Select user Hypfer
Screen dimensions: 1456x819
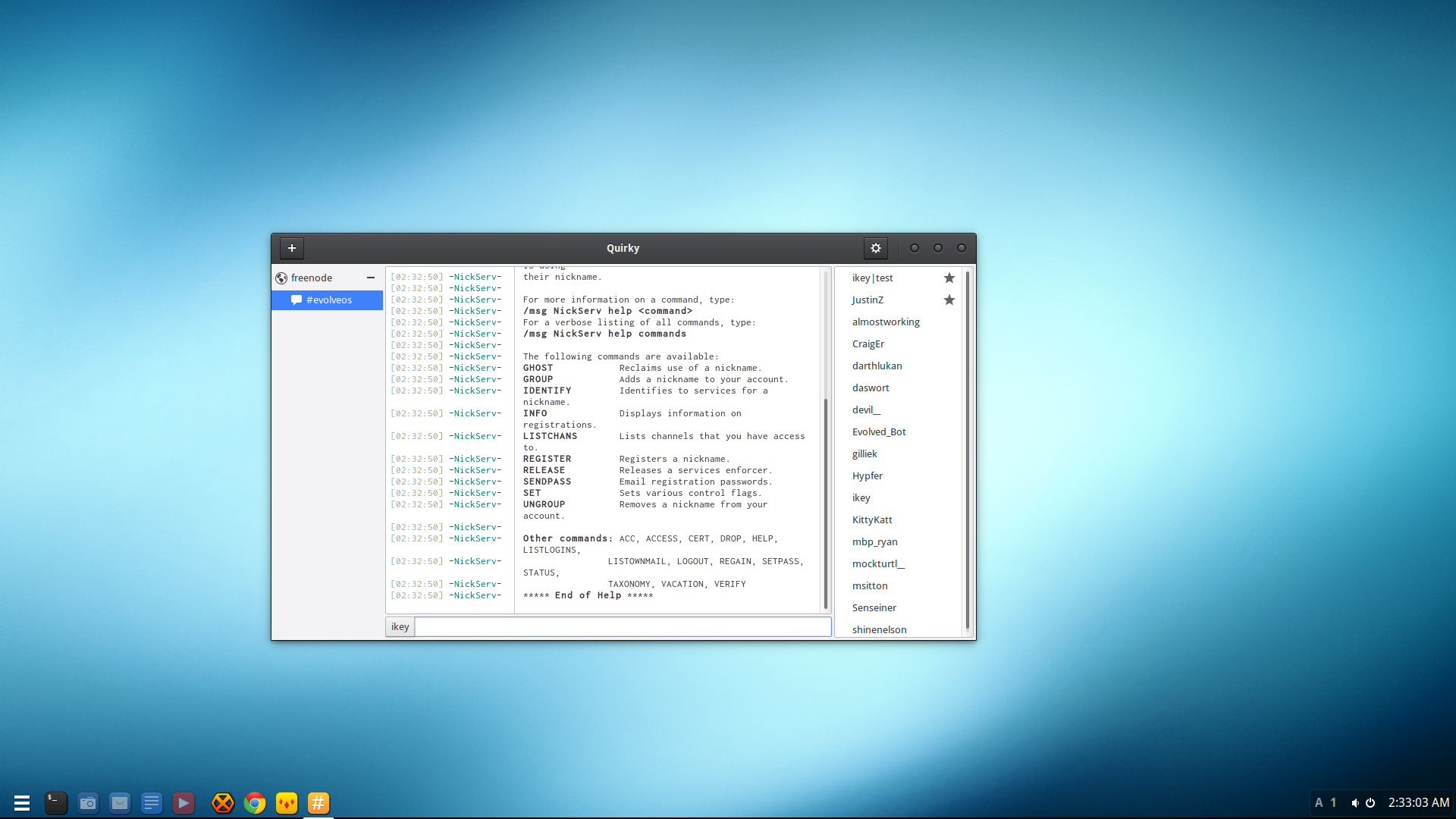(899, 475)
